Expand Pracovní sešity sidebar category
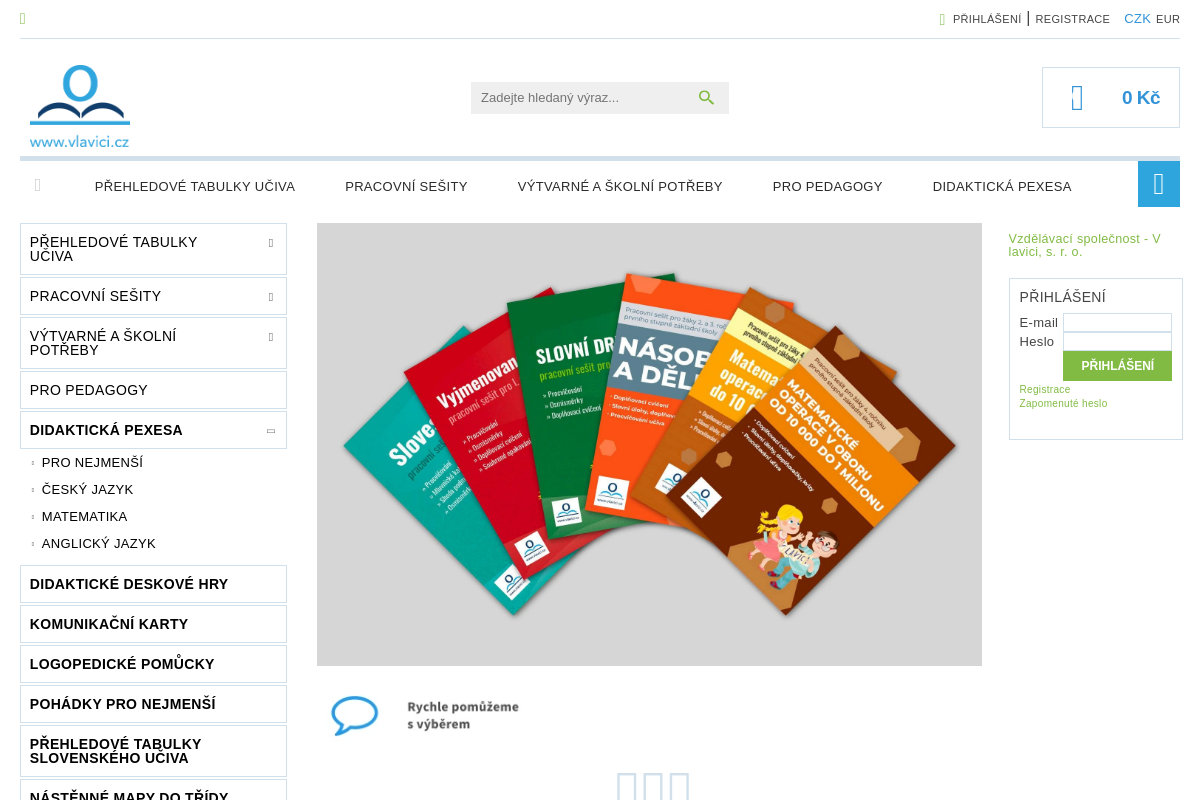The height and width of the screenshot is (800, 1200). (270, 297)
